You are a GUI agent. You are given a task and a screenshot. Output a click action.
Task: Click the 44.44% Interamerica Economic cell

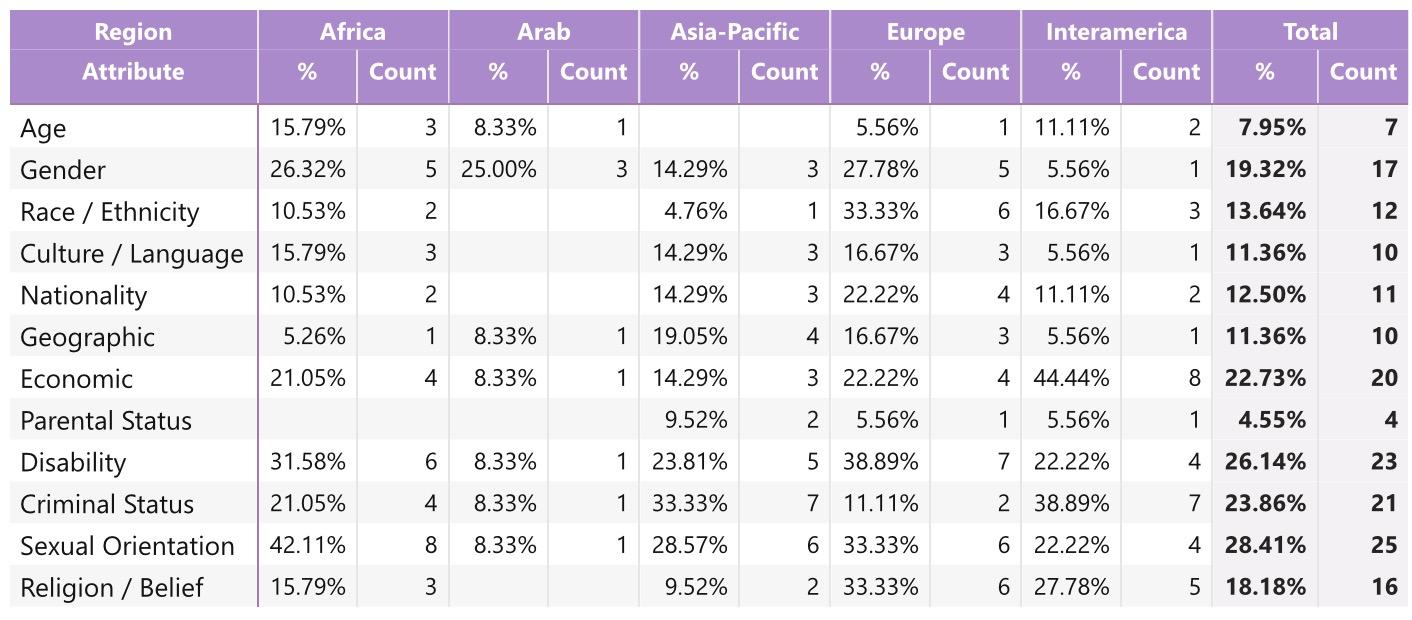pyautogui.click(x=1071, y=379)
